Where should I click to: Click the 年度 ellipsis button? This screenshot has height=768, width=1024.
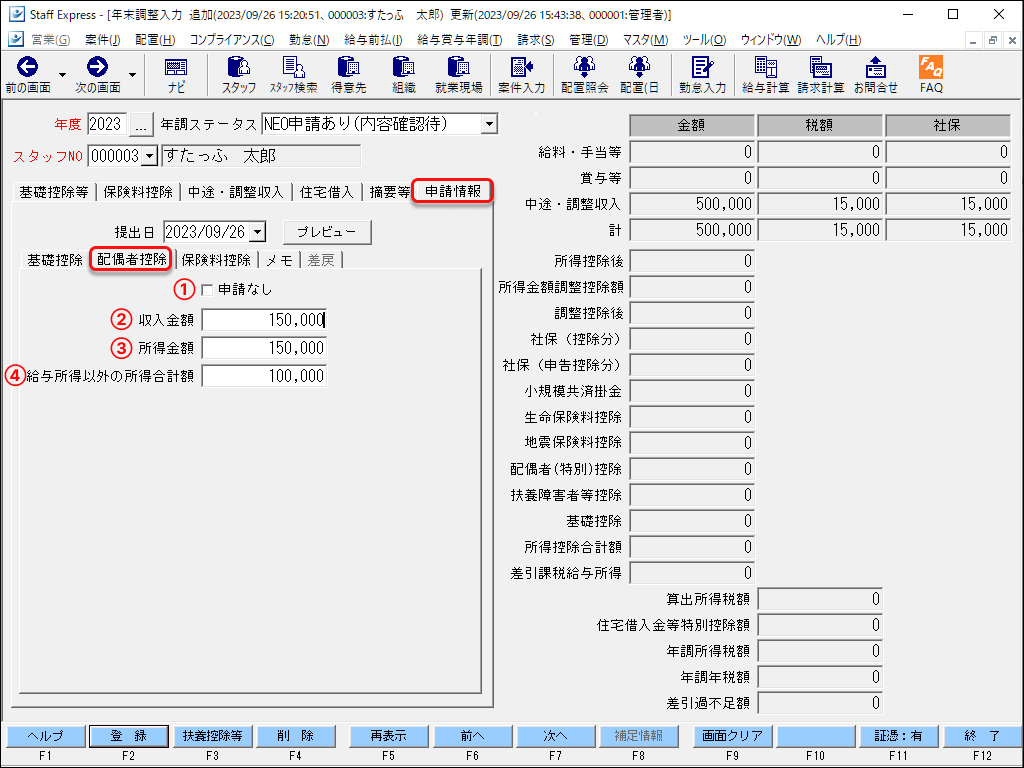pos(141,124)
